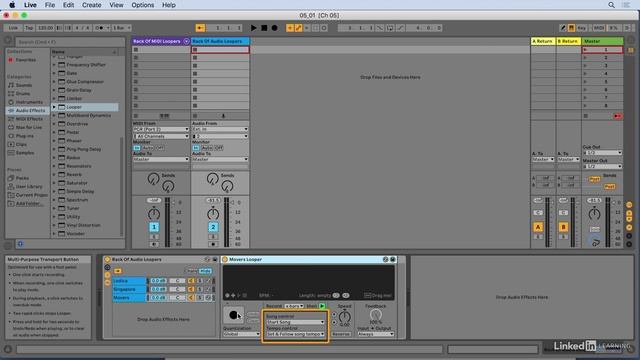Viewport: 640px width, 360px height.
Task: Open the Live menu in the menu bar
Action: pyautogui.click(x=30, y=5)
